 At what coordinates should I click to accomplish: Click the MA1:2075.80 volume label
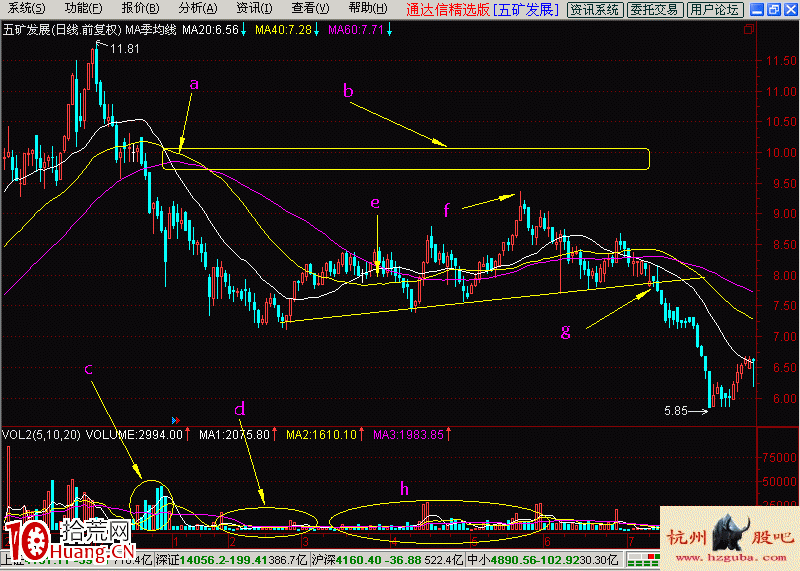234,435
